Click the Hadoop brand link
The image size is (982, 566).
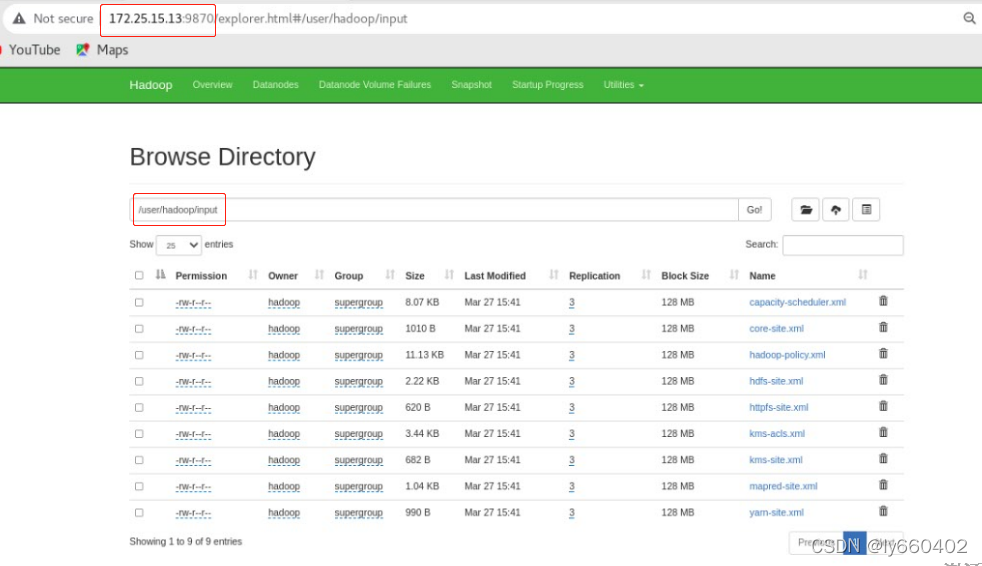[150, 85]
